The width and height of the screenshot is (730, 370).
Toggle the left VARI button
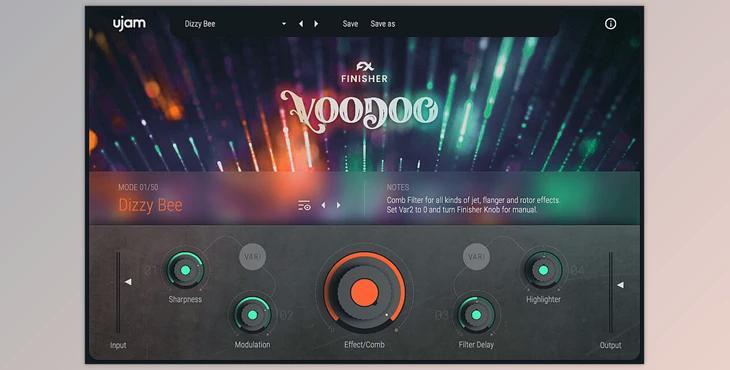pyautogui.click(x=252, y=256)
